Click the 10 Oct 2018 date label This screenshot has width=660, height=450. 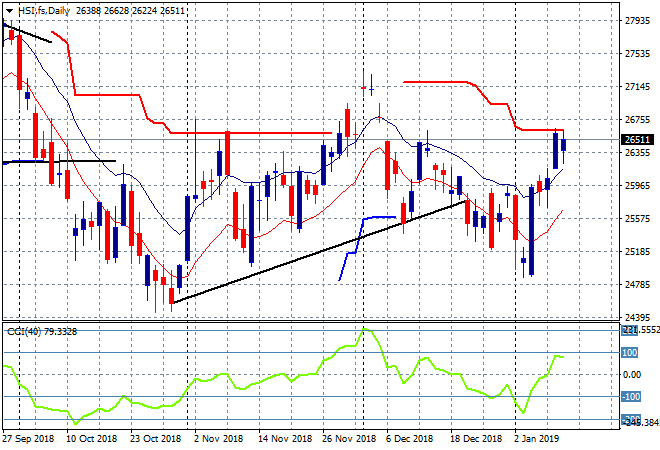91,439
